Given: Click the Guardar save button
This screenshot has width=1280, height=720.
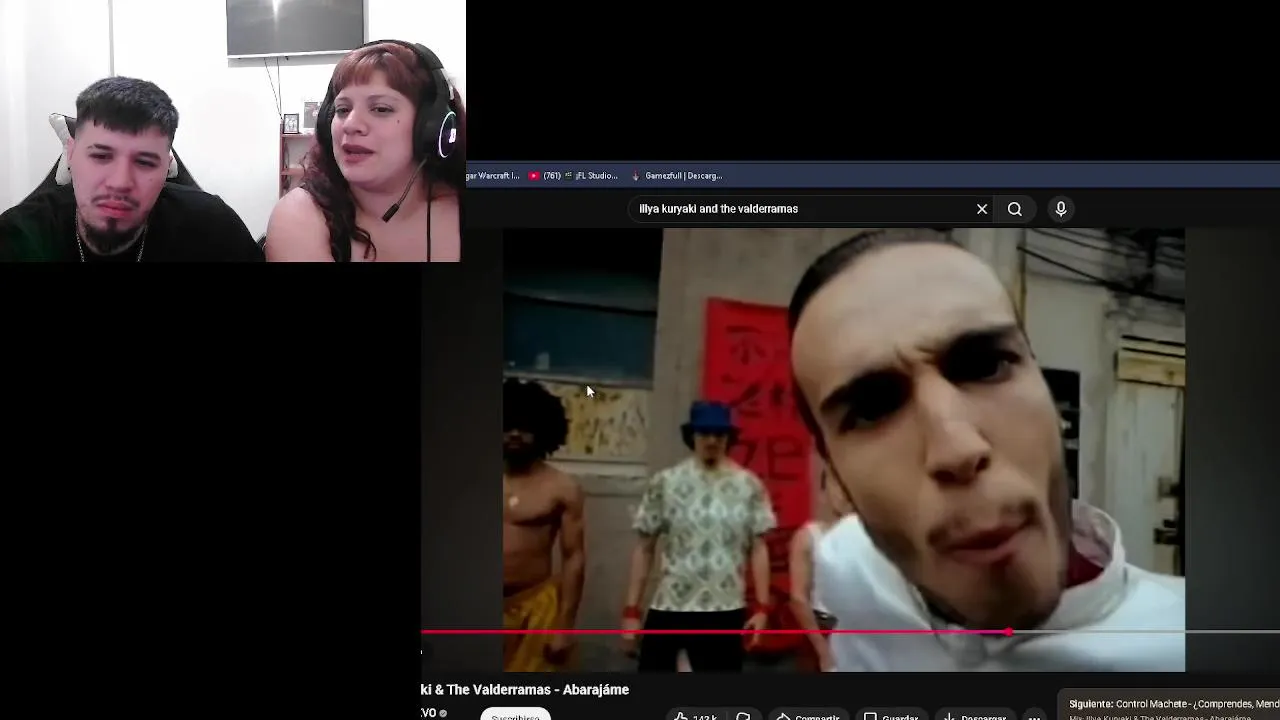Looking at the screenshot, I should click(x=890, y=716).
